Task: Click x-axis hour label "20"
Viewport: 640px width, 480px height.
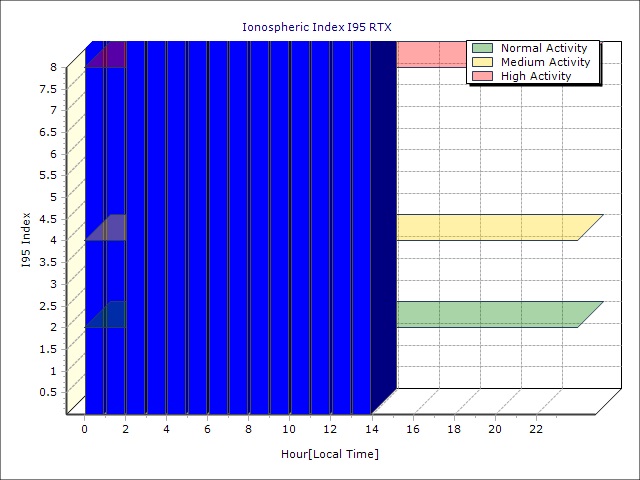Action: point(495,429)
